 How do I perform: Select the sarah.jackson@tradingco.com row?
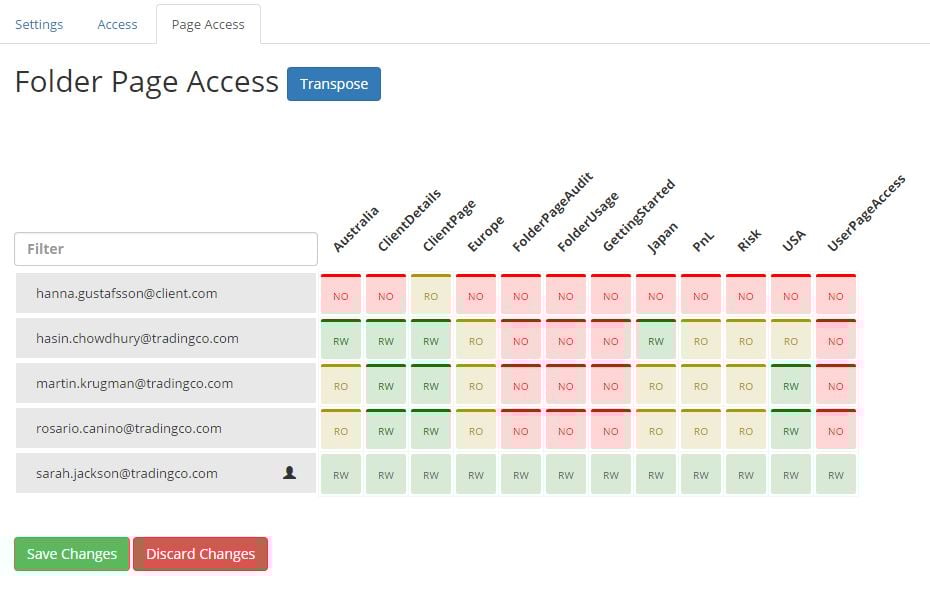(x=166, y=473)
